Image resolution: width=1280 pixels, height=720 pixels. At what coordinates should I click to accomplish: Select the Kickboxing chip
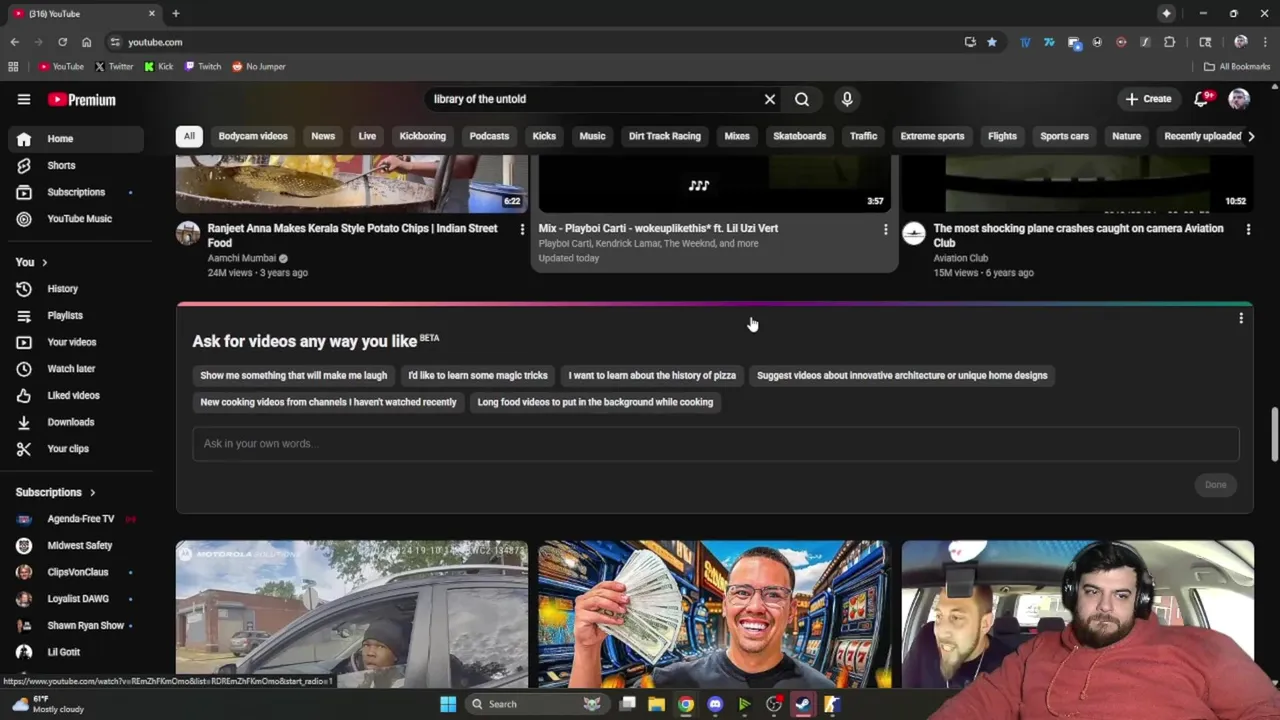point(423,136)
